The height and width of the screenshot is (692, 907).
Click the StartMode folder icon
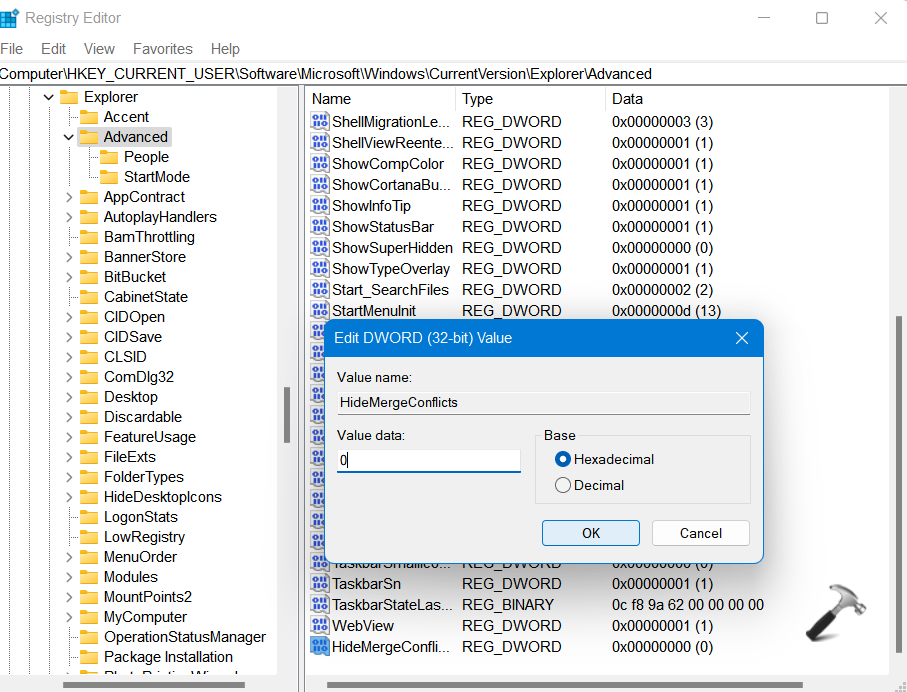(x=109, y=177)
